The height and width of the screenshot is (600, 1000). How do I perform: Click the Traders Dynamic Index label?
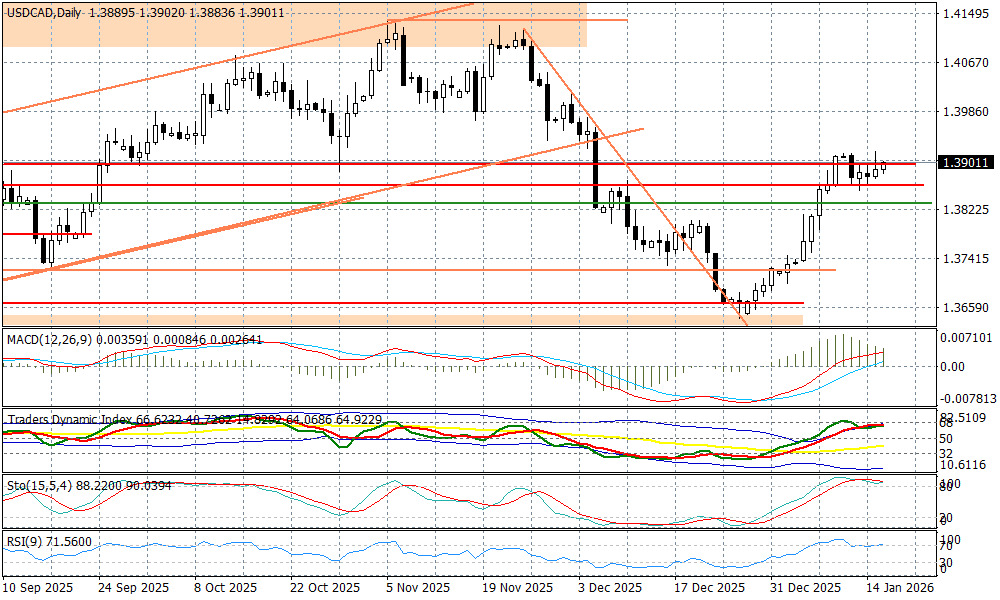[80, 419]
